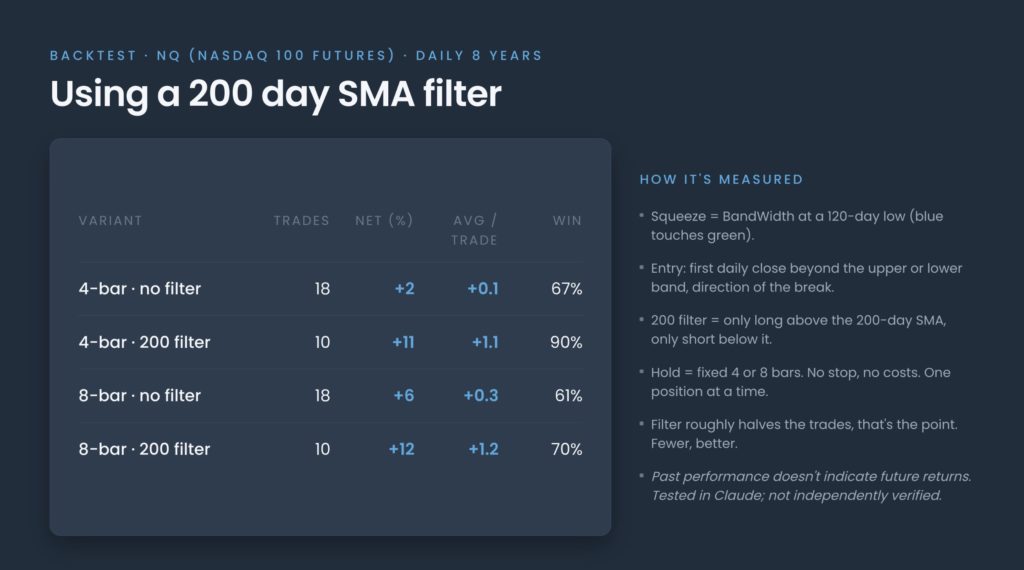Screen dimensions: 1024x570
Task: Select the "4-bar · 200 filter" row label
Action: [144, 342]
